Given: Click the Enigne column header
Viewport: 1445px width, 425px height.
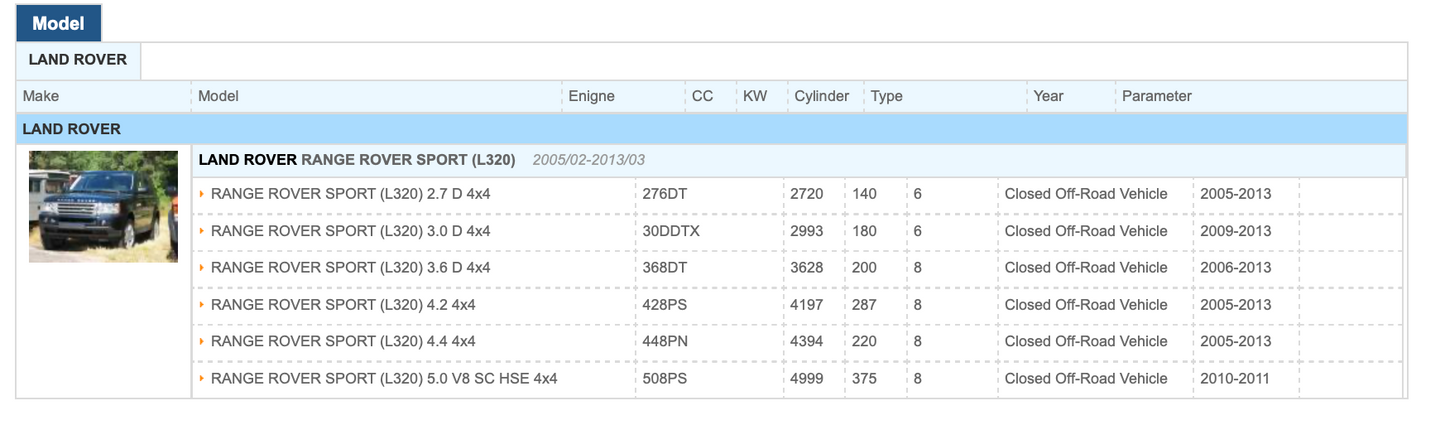Looking at the screenshot, I should click(591, 97).
